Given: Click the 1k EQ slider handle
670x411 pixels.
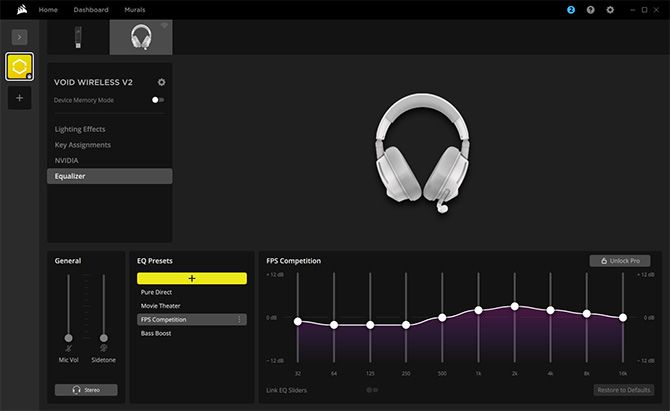Looking at the screenshot, I should [x=479, y=310].
